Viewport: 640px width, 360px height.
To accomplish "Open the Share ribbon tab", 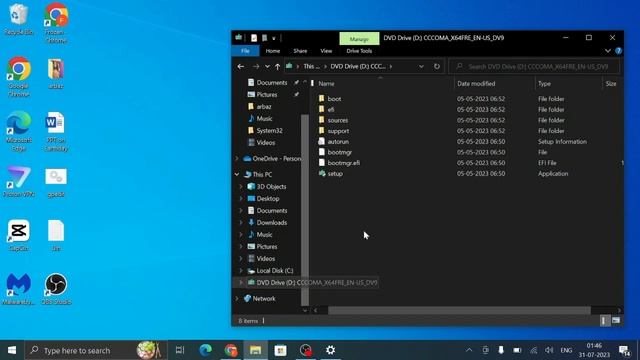I will pos(300,51).
